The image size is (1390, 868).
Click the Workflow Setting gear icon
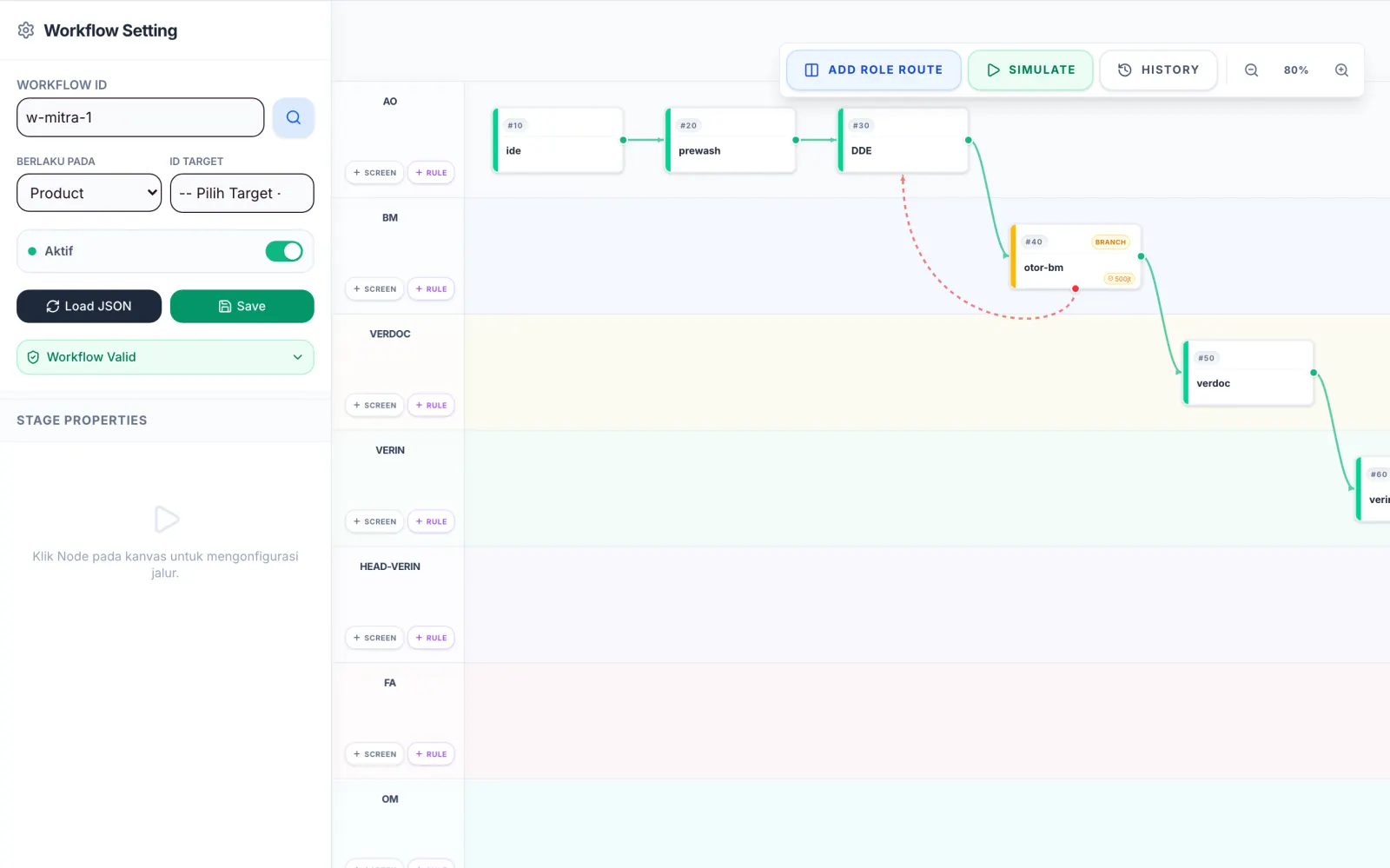(x=26, y=30)
